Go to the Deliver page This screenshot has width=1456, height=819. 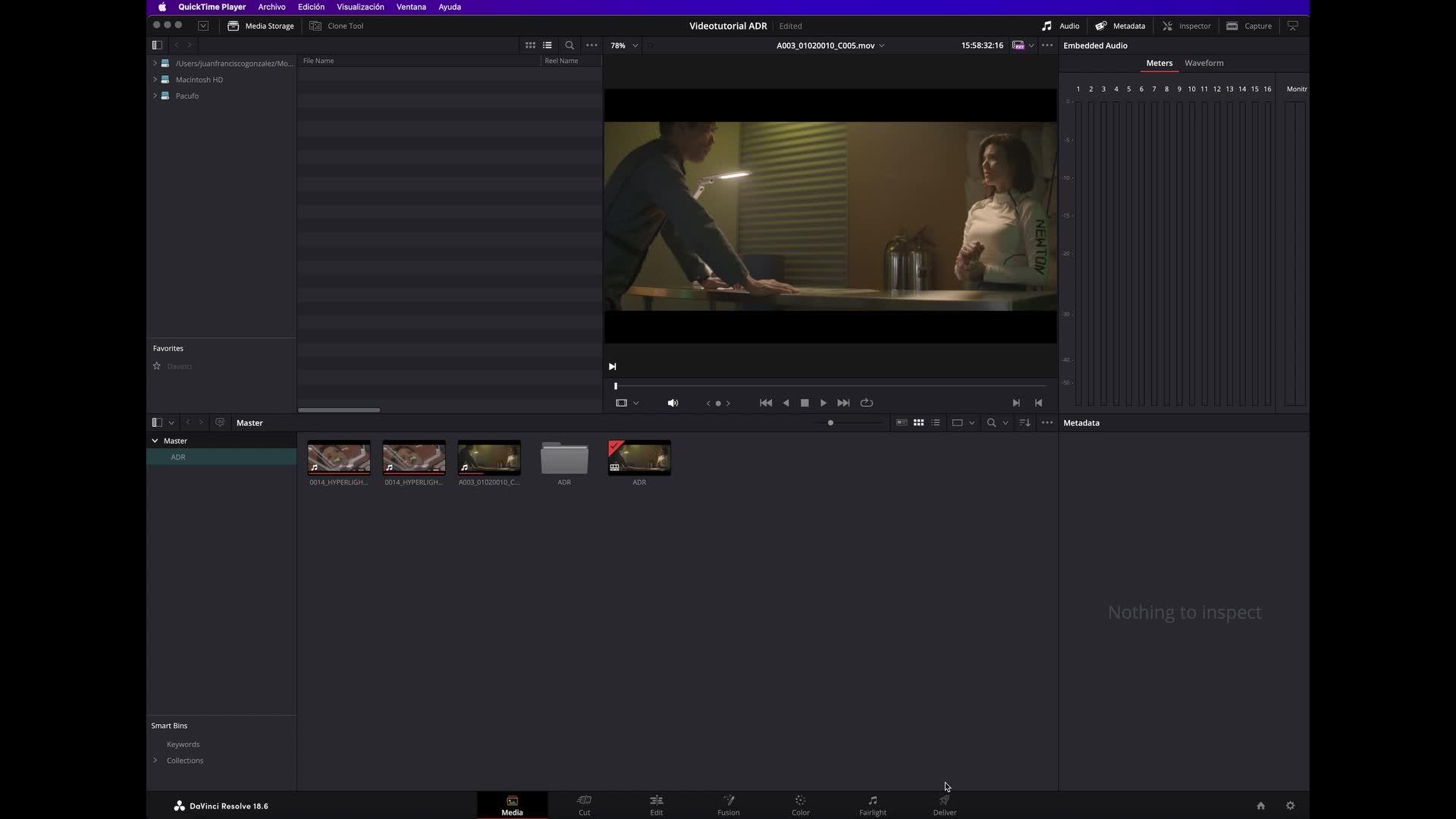[944, 805]
